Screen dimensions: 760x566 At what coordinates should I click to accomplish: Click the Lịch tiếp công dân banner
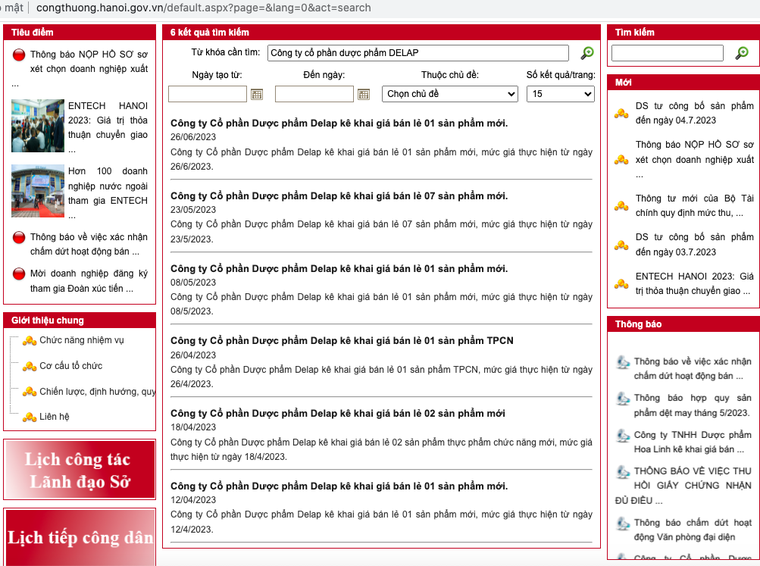[x=80, y=537]
